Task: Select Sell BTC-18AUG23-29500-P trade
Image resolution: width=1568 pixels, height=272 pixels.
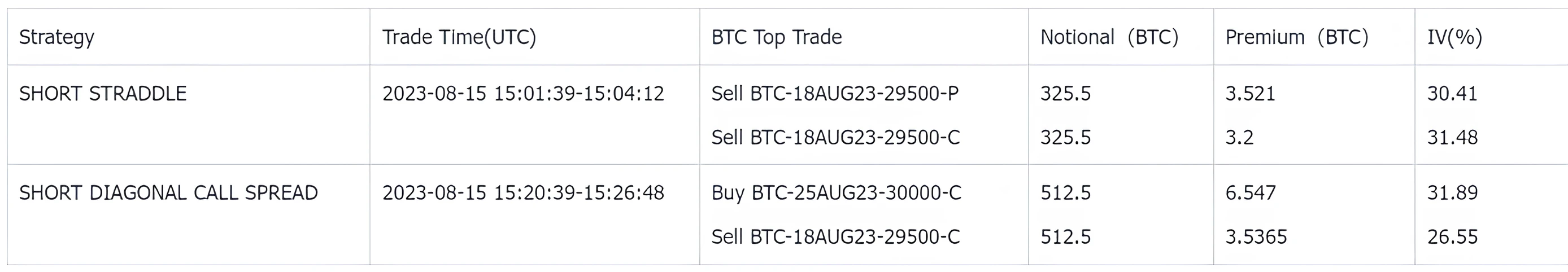Action: point(835,94)
